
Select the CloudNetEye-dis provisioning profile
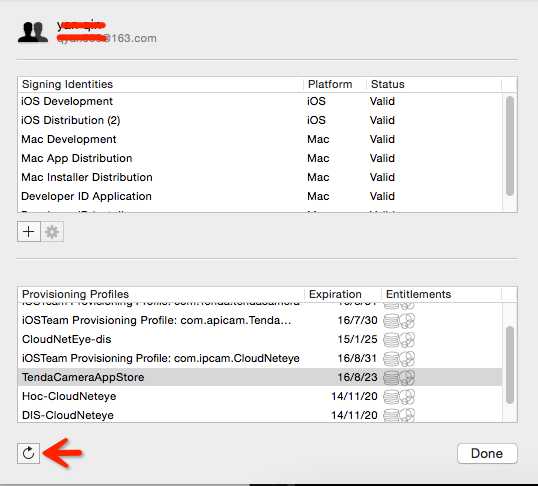click(260, 339)
